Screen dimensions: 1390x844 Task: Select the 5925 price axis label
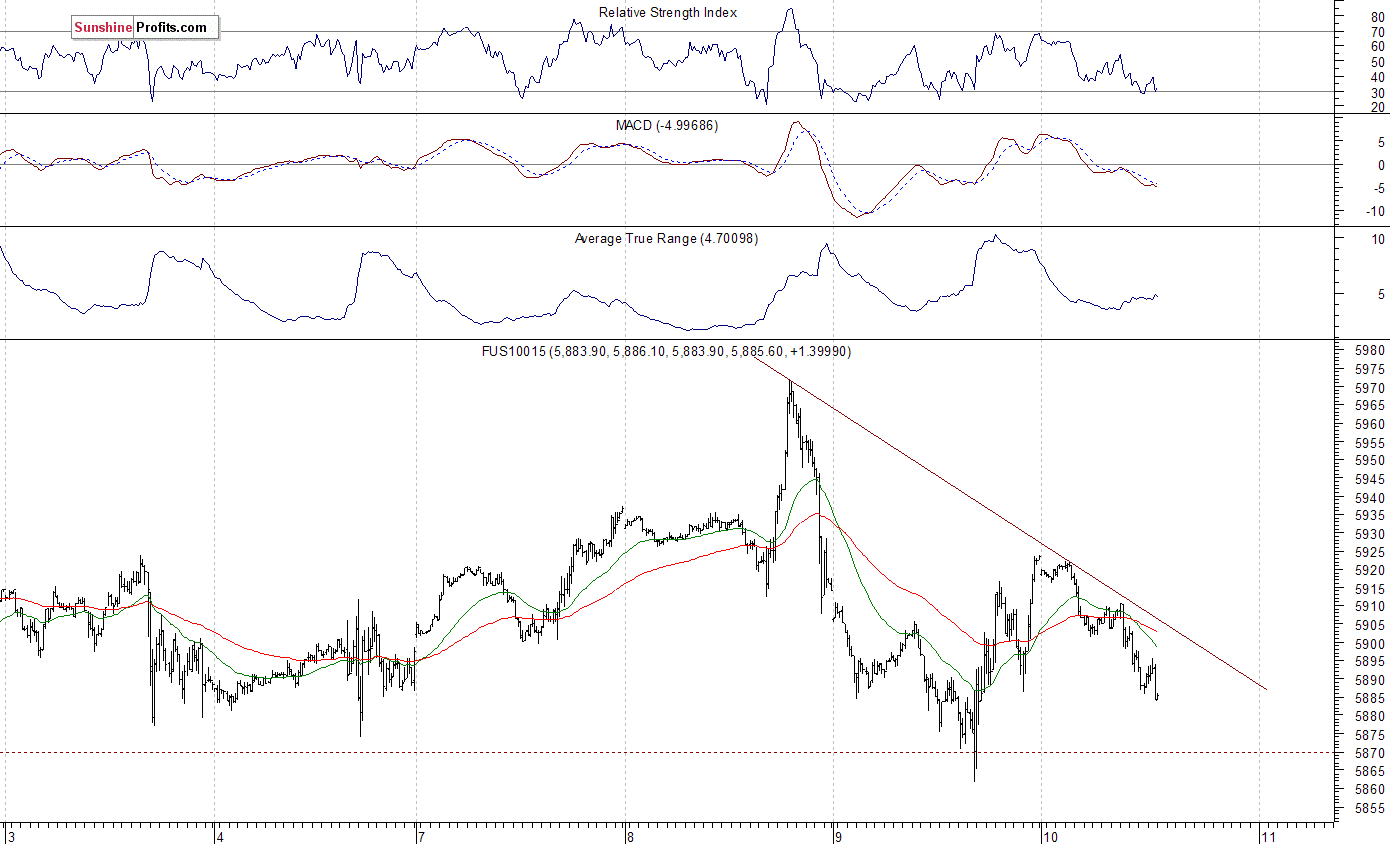point(1370,552)
